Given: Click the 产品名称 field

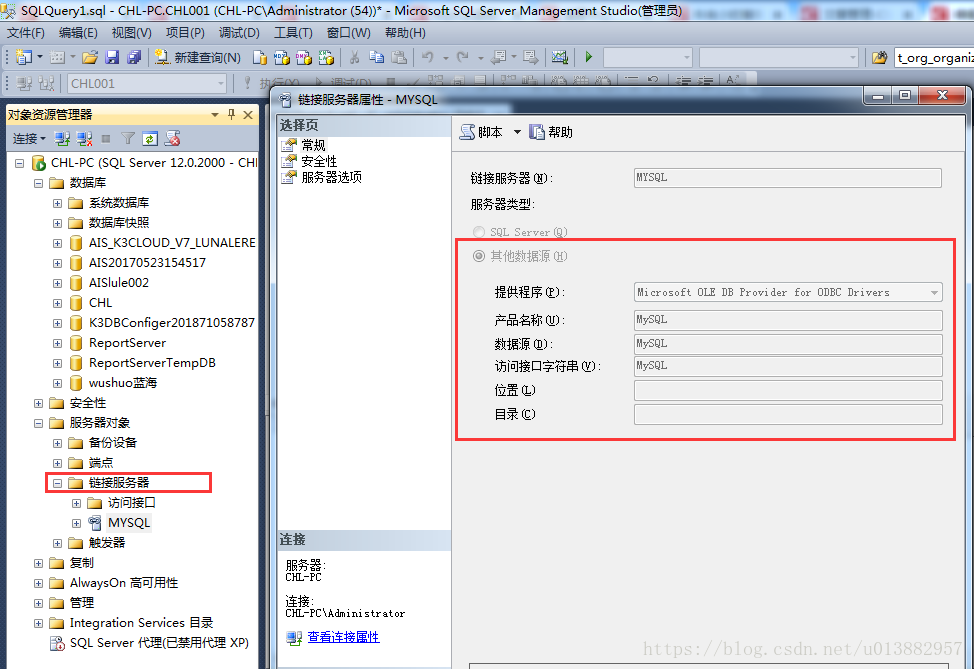Looking at the screenshot, I should point(788,320).
